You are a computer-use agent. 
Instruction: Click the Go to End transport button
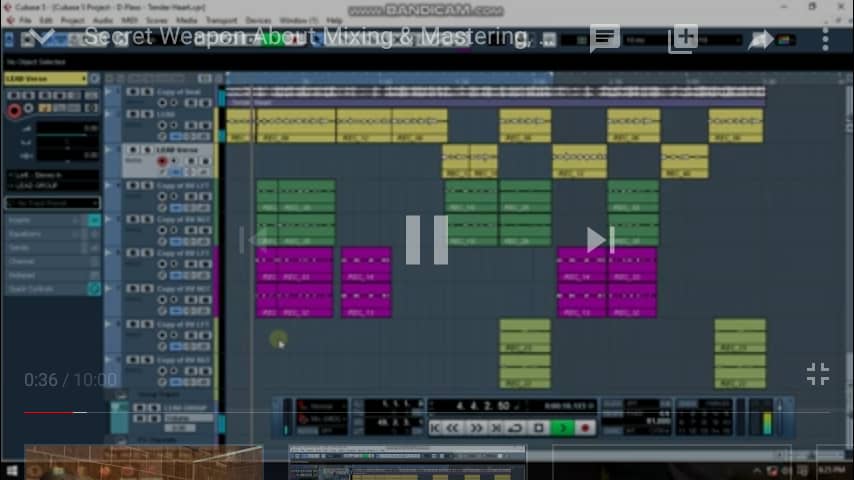coord(496,428)
